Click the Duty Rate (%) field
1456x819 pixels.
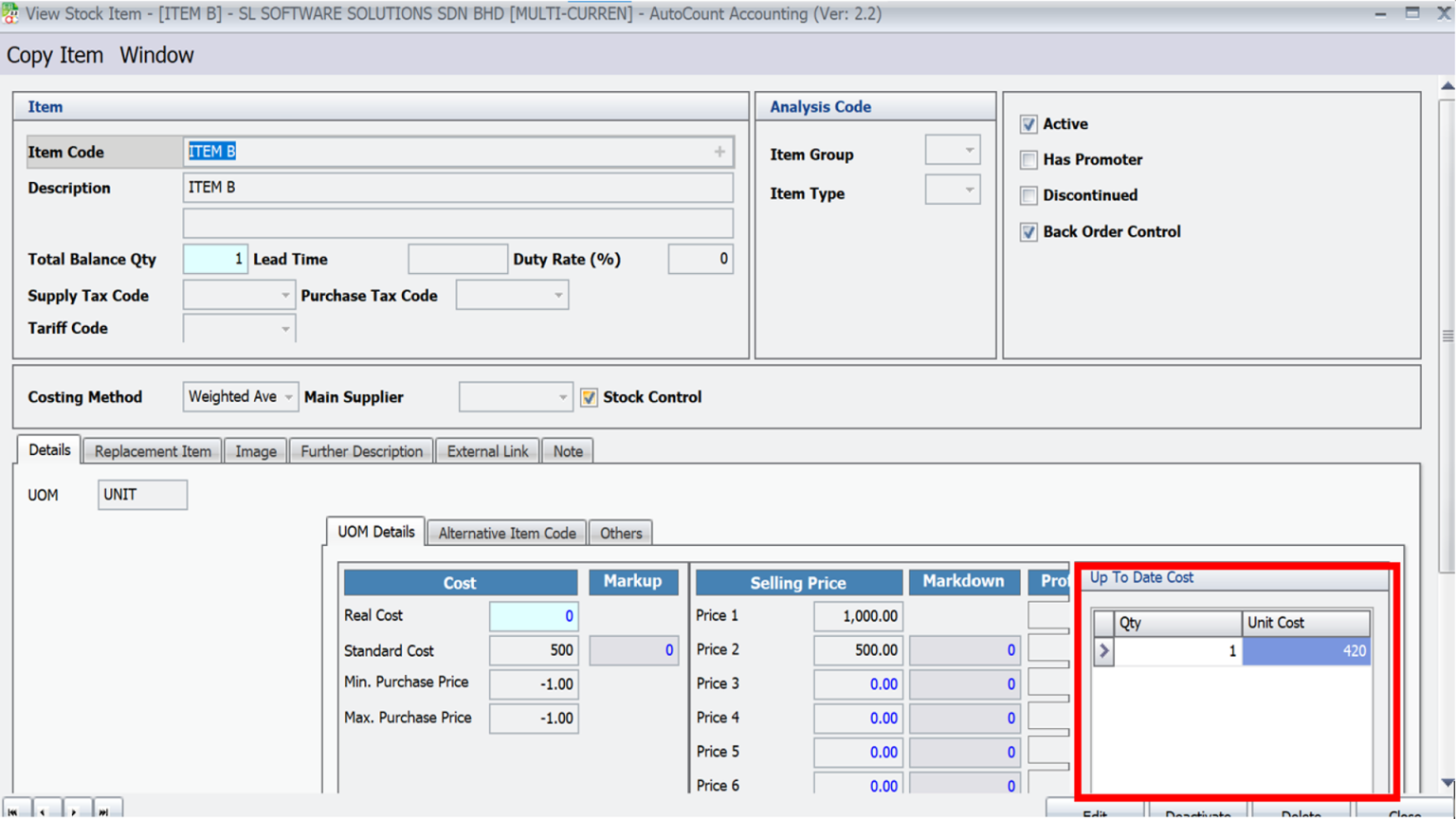701,259
